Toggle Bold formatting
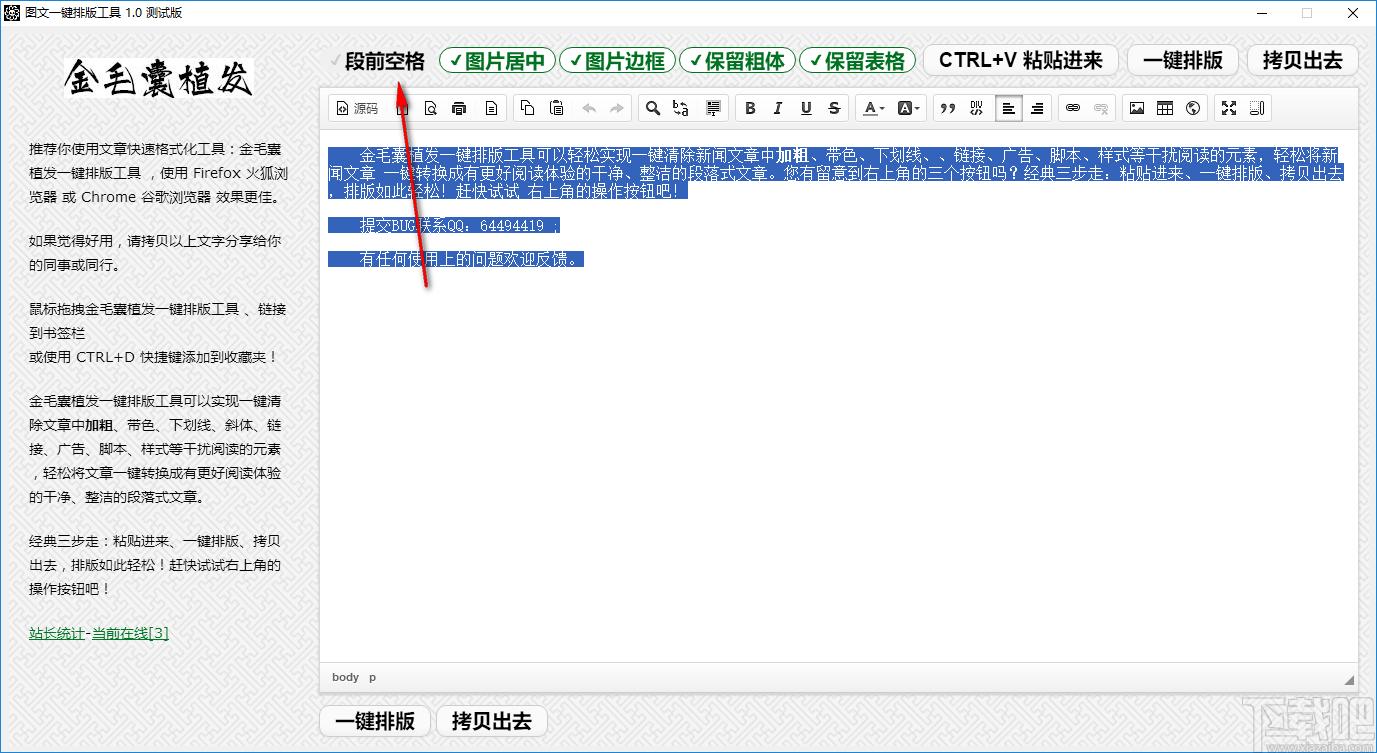The image size is (1377, 753). click(750, 108)
